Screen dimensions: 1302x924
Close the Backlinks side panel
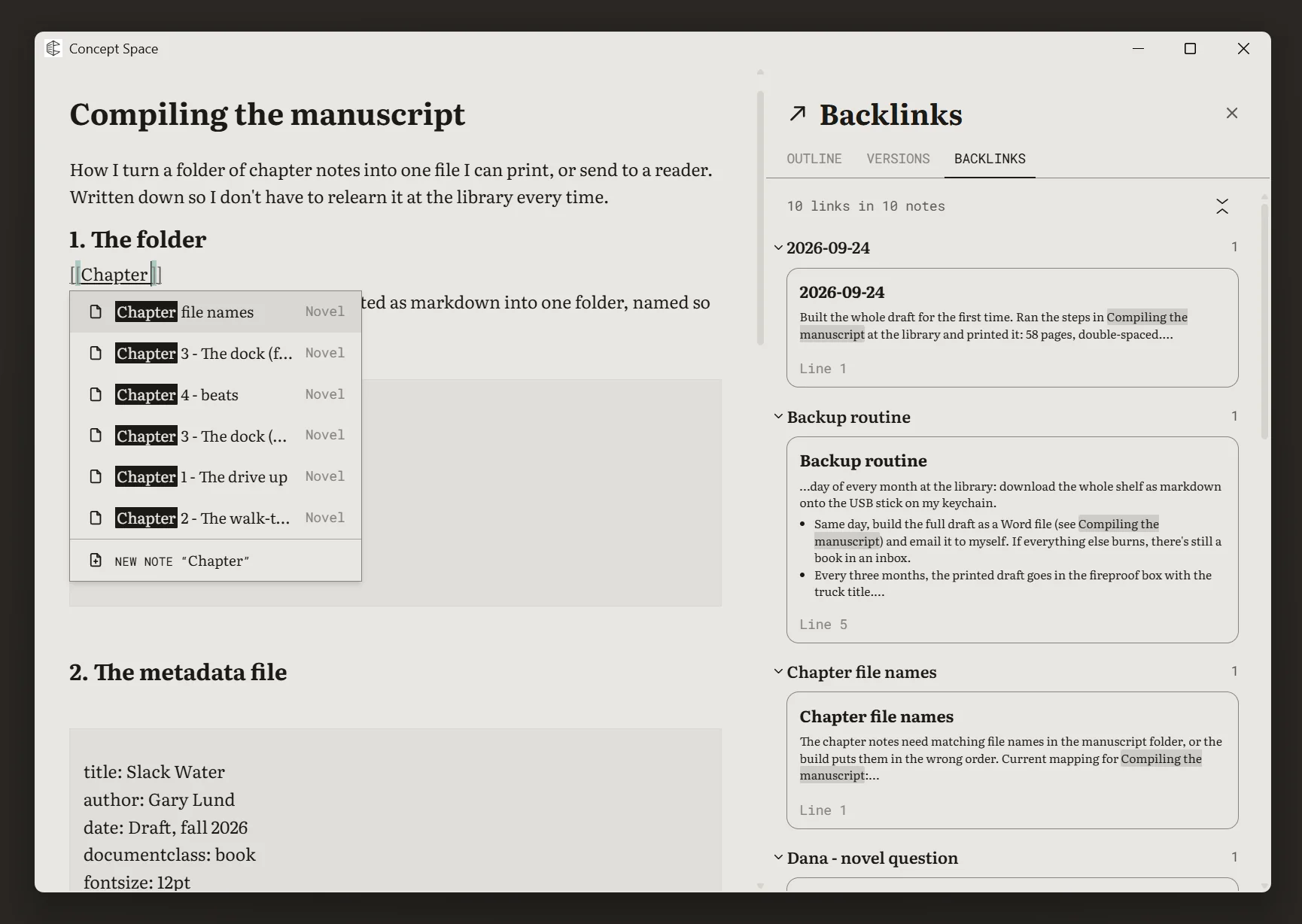[x=1232, y=113]
